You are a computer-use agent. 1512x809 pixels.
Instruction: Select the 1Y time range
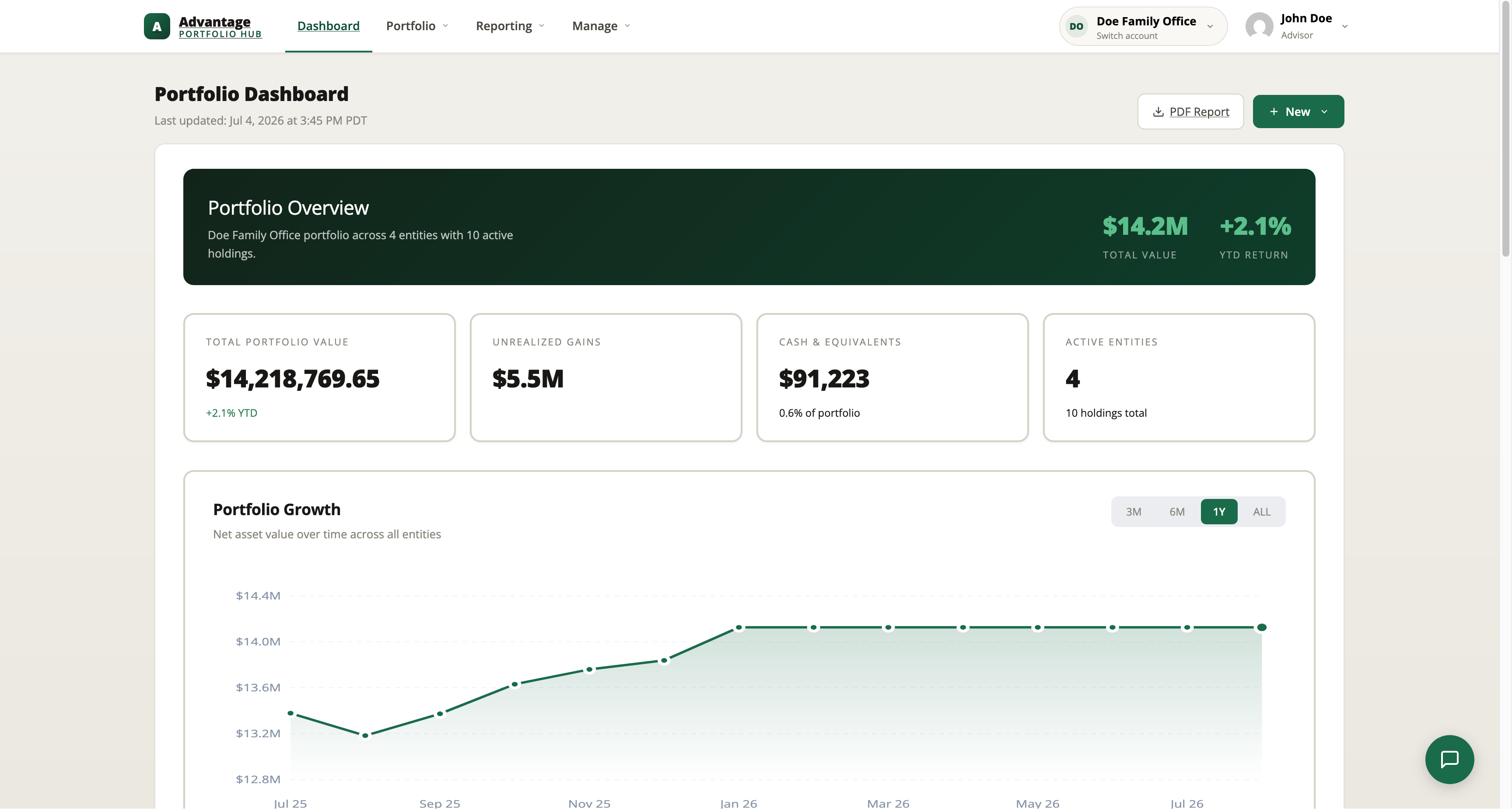pos(1218,512)
